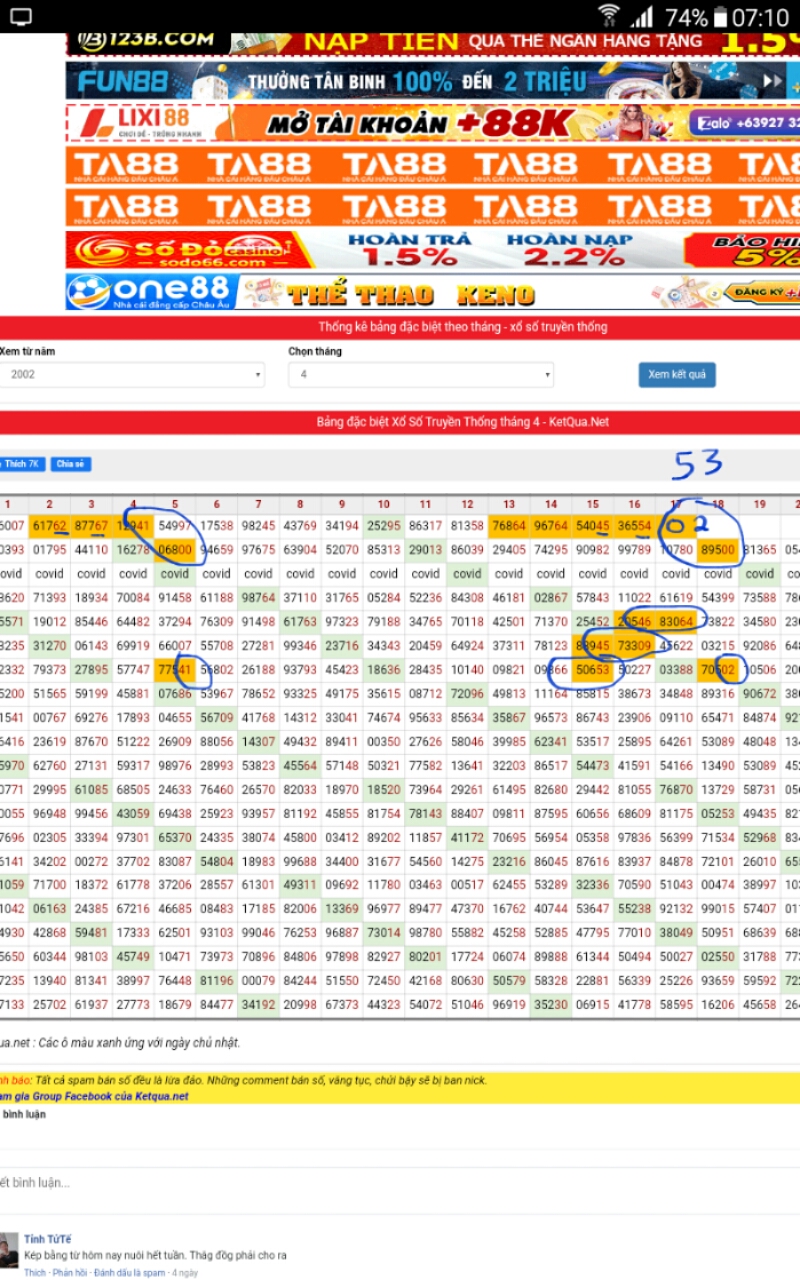This screenshot has height=1280, width=800.
Task: Click Thích under the Tính TửTế comment
Action: pos(35,1273)
